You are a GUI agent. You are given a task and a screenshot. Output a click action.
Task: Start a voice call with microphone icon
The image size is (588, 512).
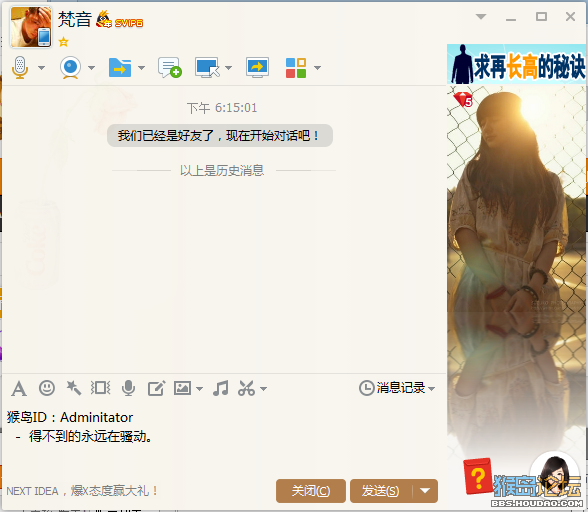tap(20, 68)
